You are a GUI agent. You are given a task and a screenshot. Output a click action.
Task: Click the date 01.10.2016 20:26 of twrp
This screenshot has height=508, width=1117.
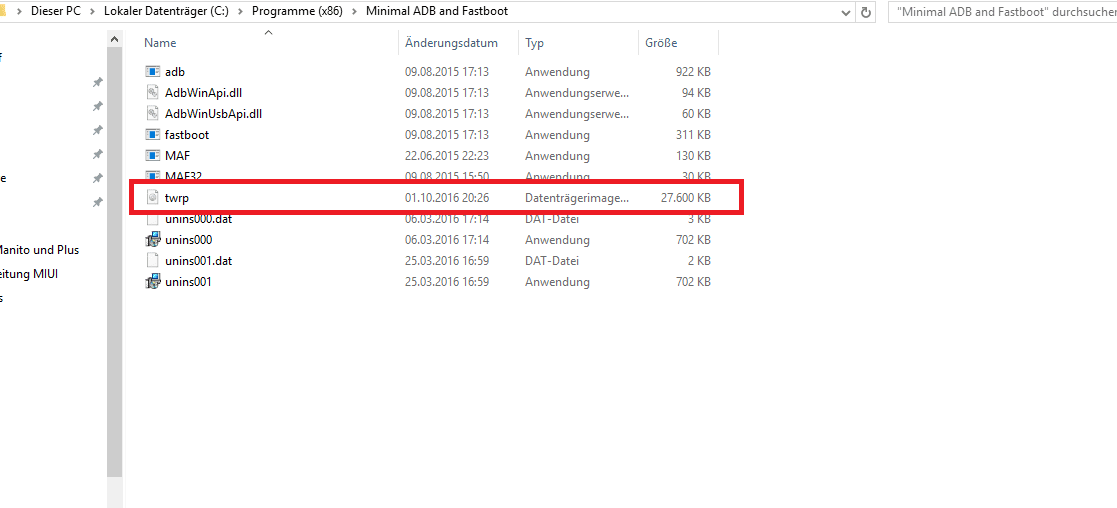(447, 198)
